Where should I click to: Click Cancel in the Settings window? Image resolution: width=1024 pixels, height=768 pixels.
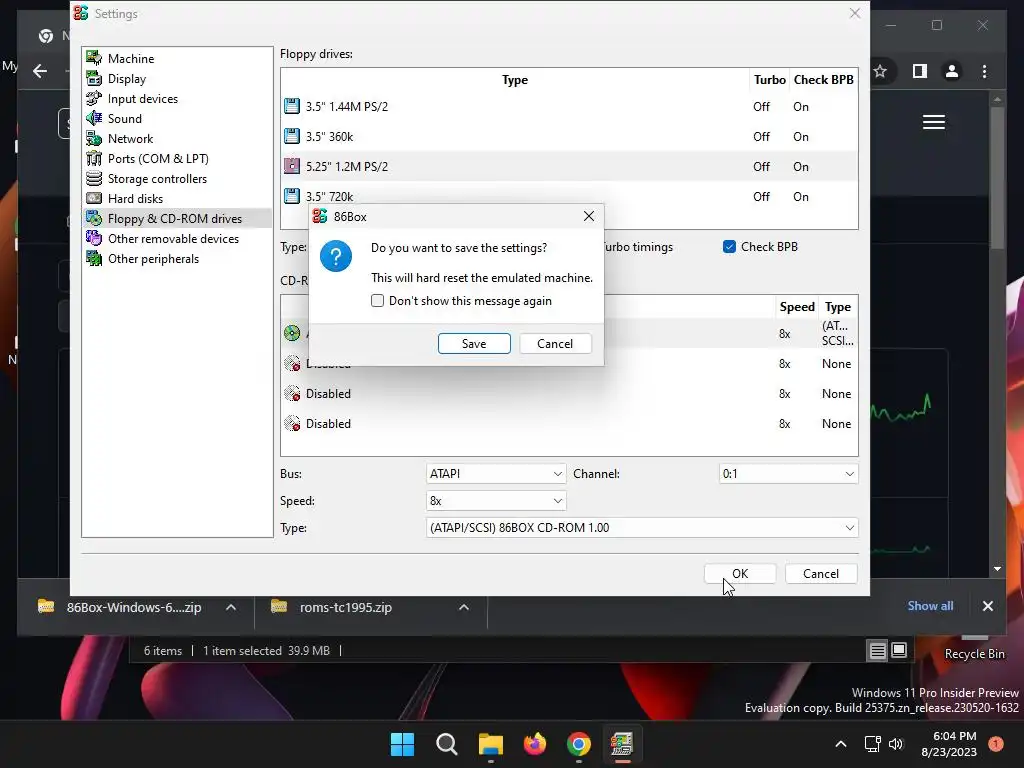pos(821,573)
